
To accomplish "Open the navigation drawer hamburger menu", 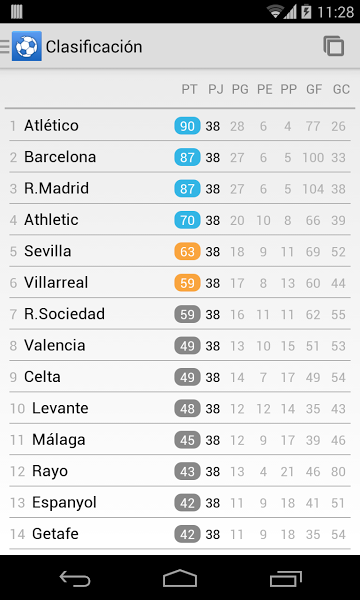I will pyautogui.click(x=5, y=46).
